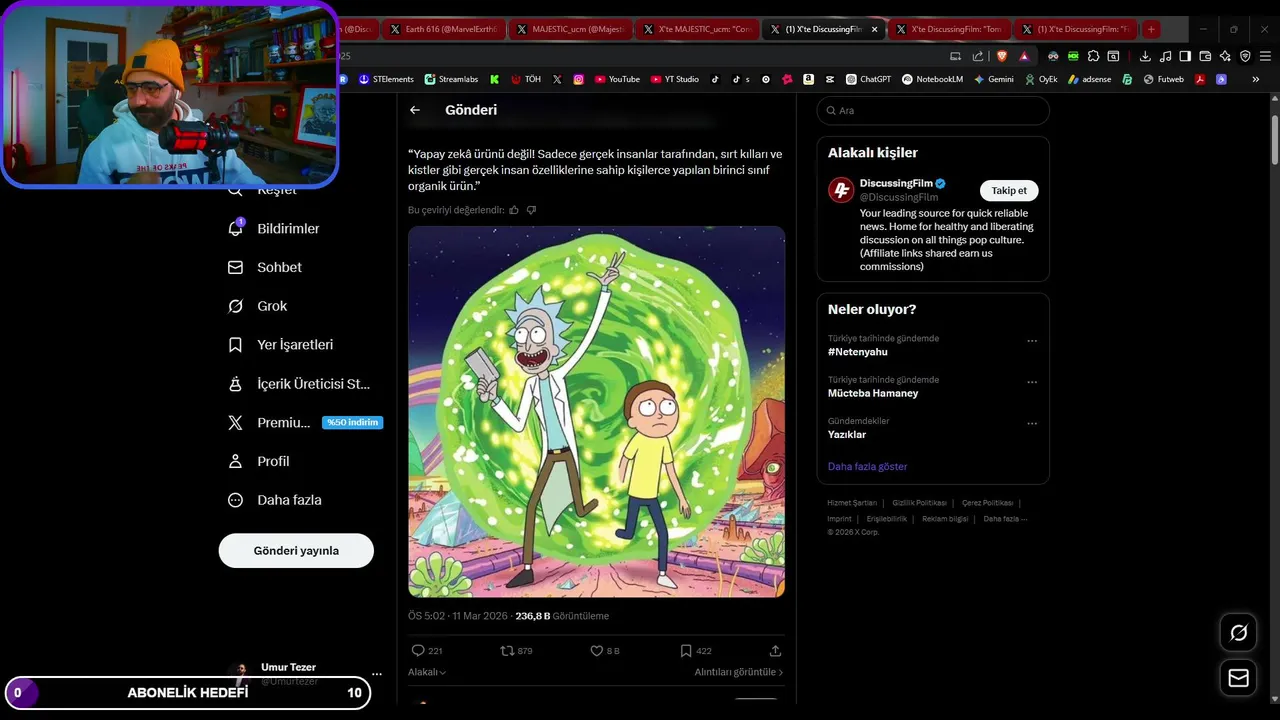1280x720 pixels.
Task: Click the Gönderi yayınla button
Action: pyautogui.click(x=296, y=551)
